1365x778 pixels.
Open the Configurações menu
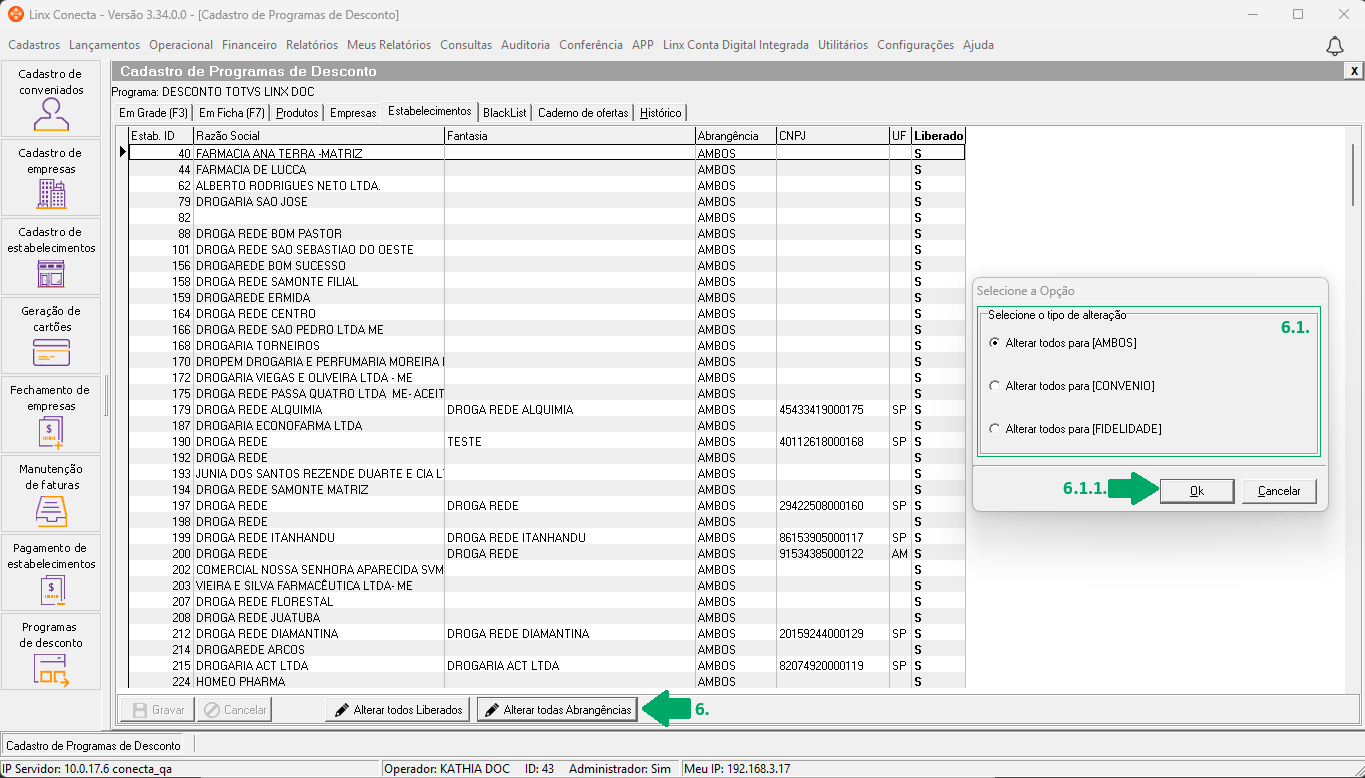916,45
